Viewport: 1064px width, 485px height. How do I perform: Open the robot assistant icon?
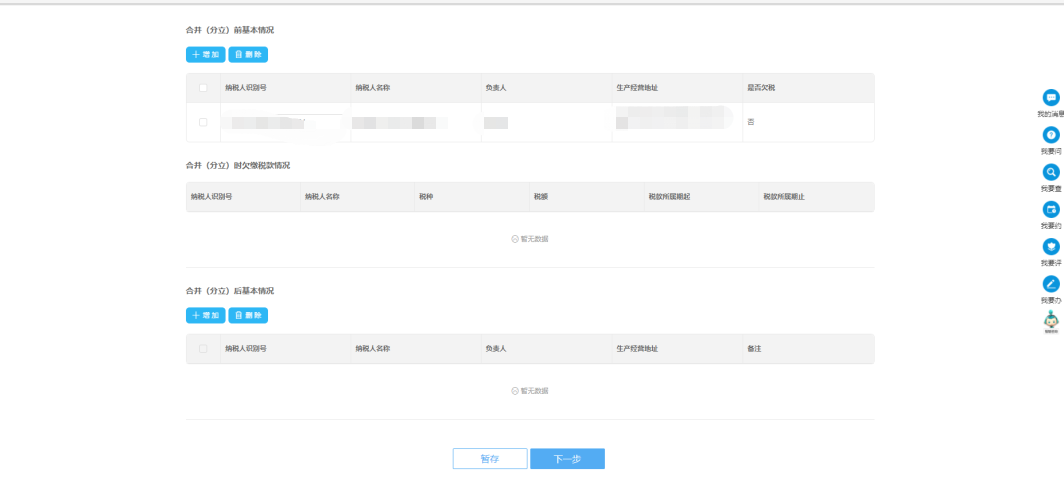coord(1050,319)
